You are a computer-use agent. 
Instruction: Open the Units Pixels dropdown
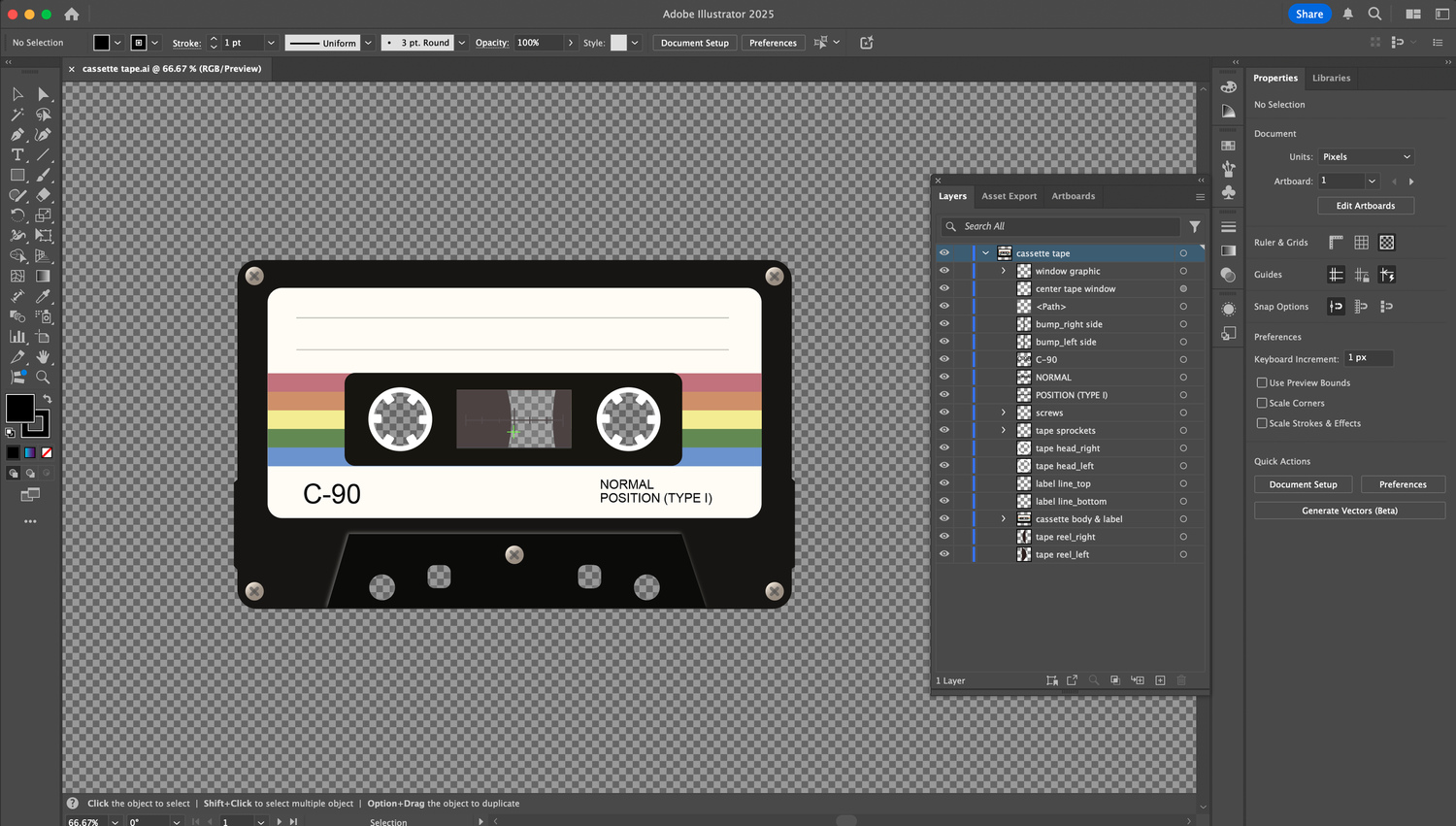(x=1366, y=156)
